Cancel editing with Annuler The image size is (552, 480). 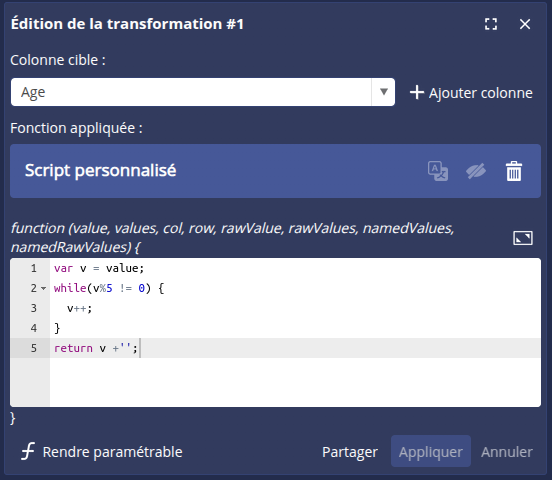507,452
